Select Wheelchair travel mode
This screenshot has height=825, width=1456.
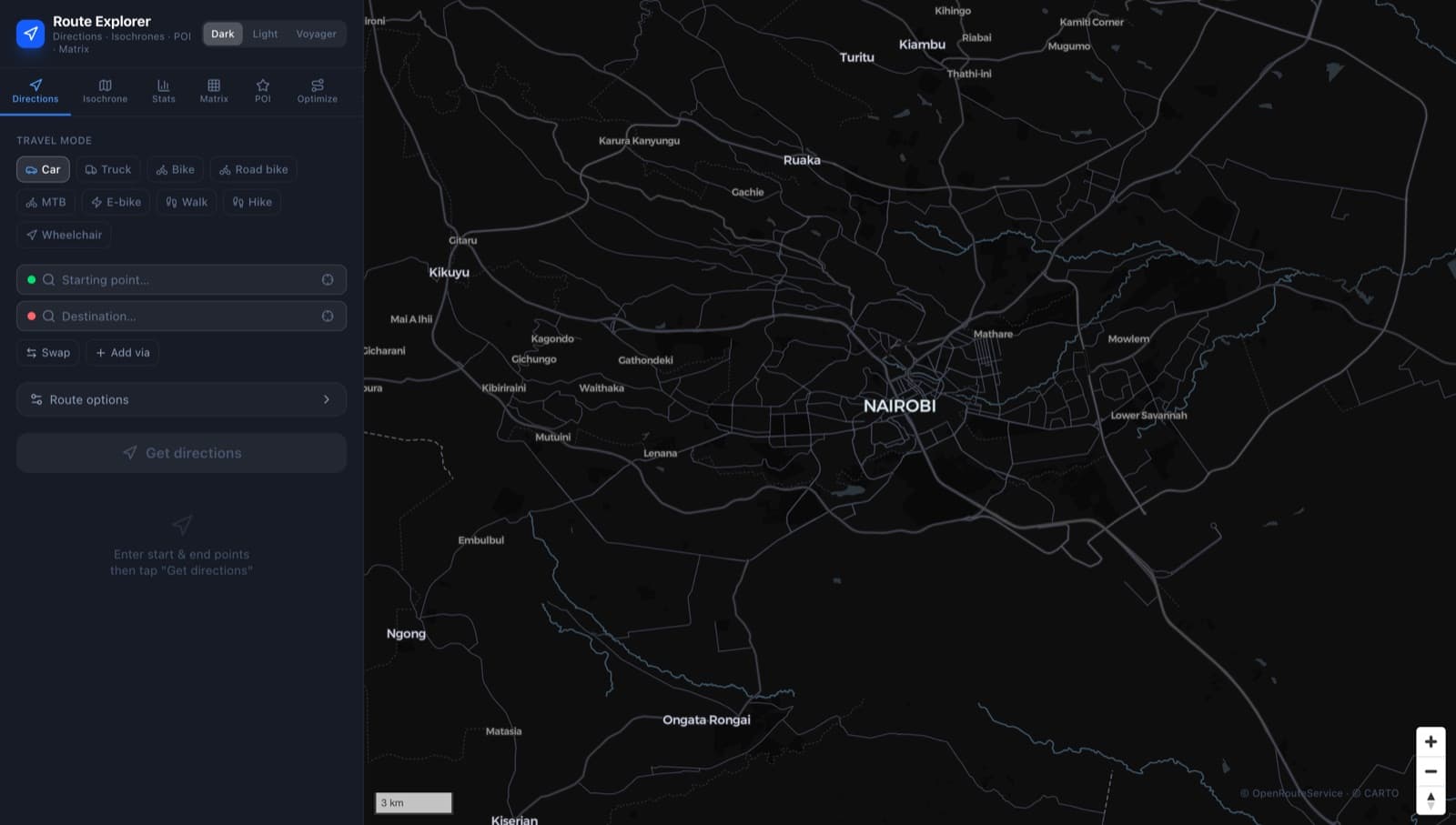64,235
